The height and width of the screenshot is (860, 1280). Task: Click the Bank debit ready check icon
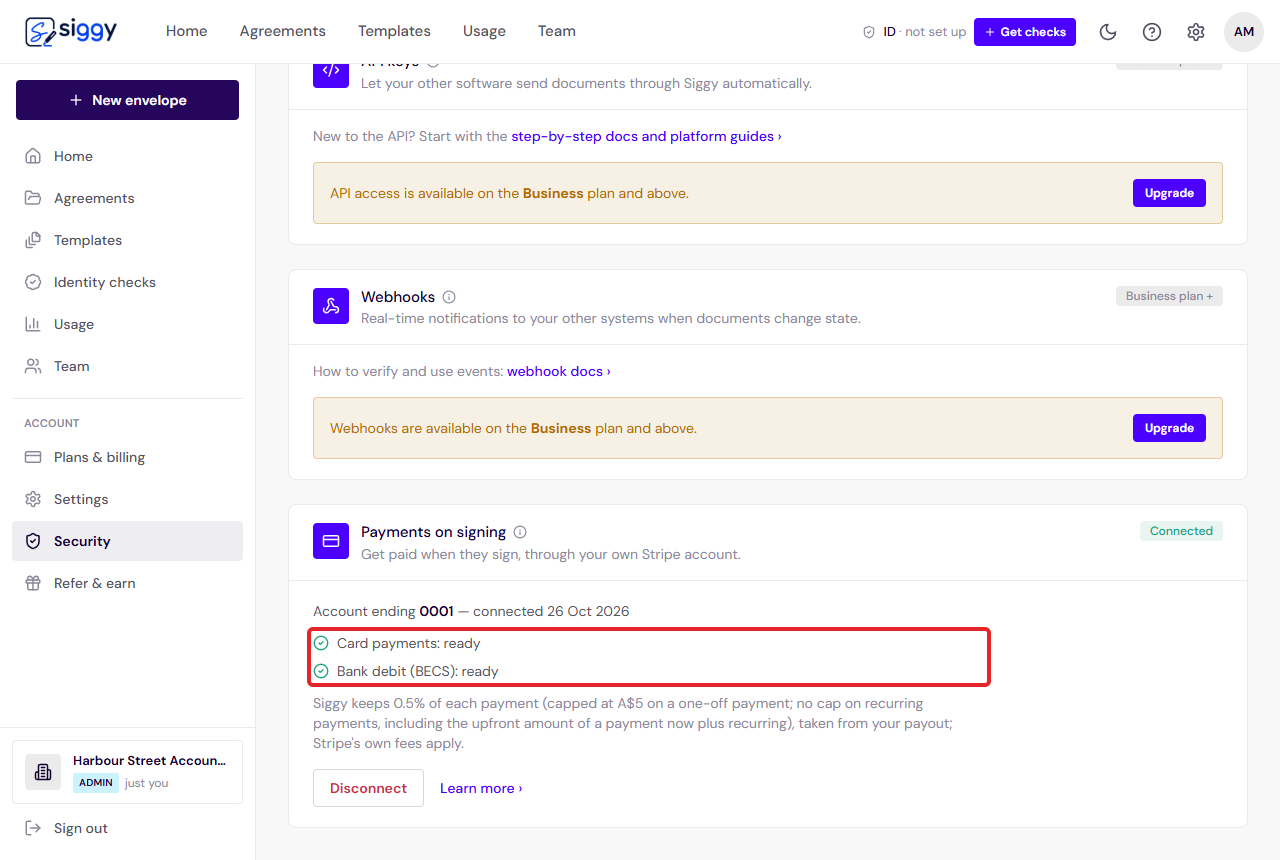pos(321,671)
